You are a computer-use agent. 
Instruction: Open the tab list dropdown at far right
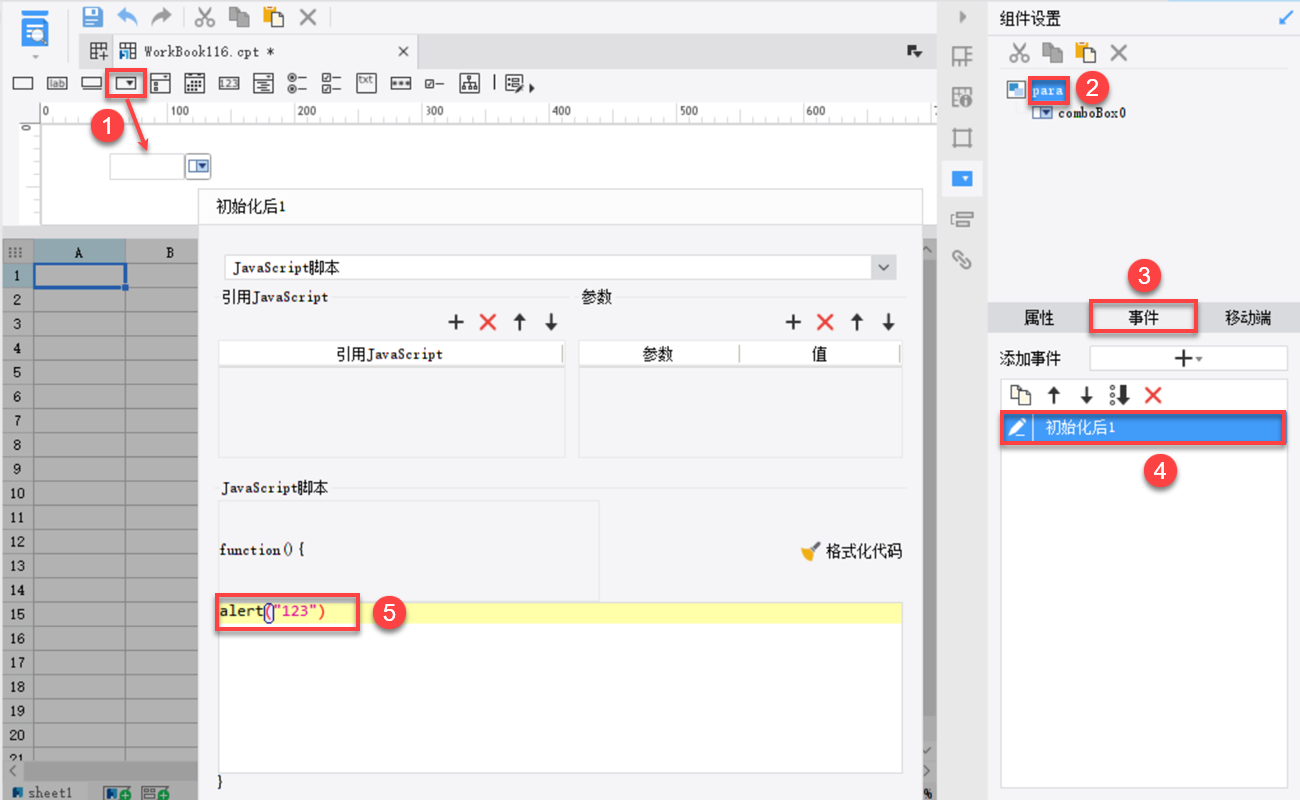pos(913,51)
